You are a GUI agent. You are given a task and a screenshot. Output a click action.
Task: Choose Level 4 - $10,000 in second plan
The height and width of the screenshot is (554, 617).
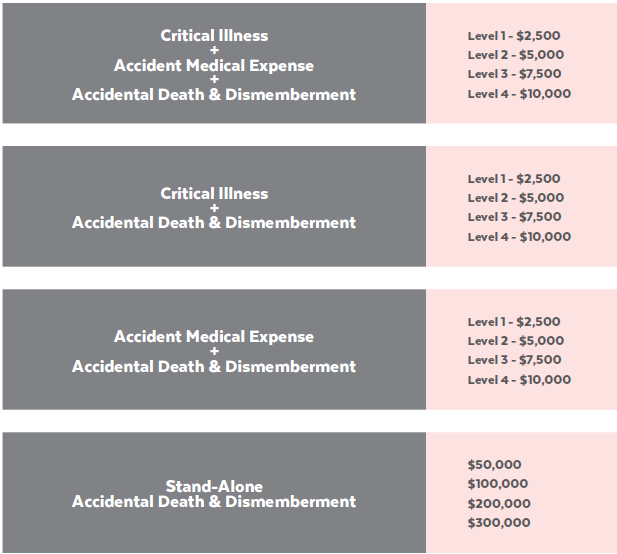[519, 236]
